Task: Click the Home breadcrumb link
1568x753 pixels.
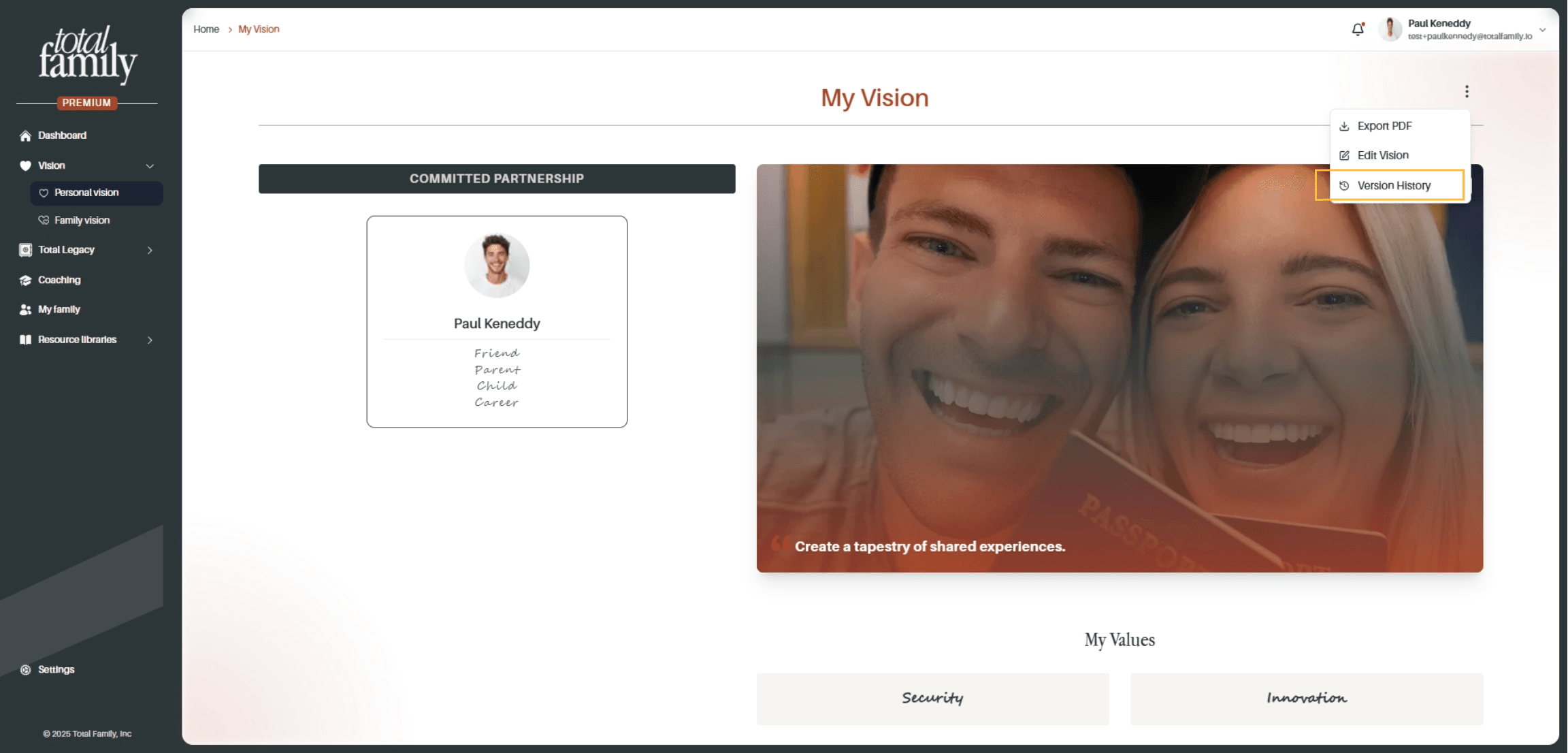Action: pos(206,29)
